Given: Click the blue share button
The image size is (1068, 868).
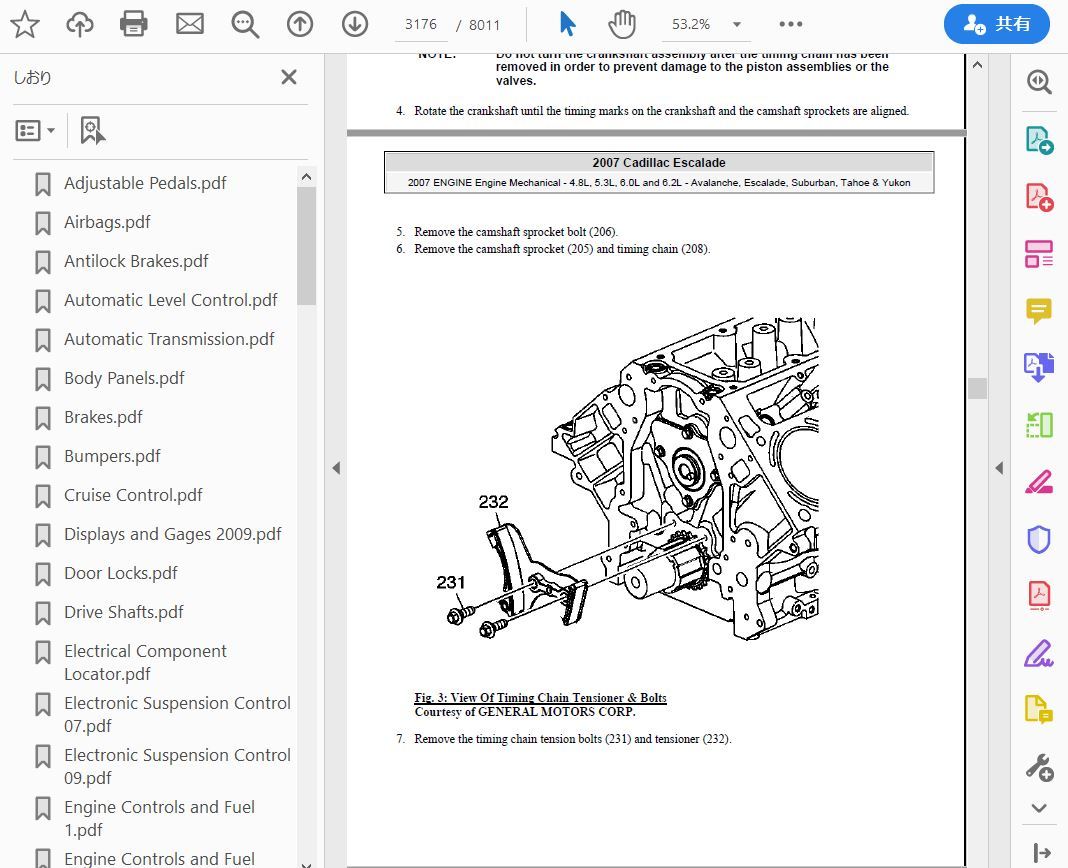Looking at the screenshot, I should [x=996, y=24].
